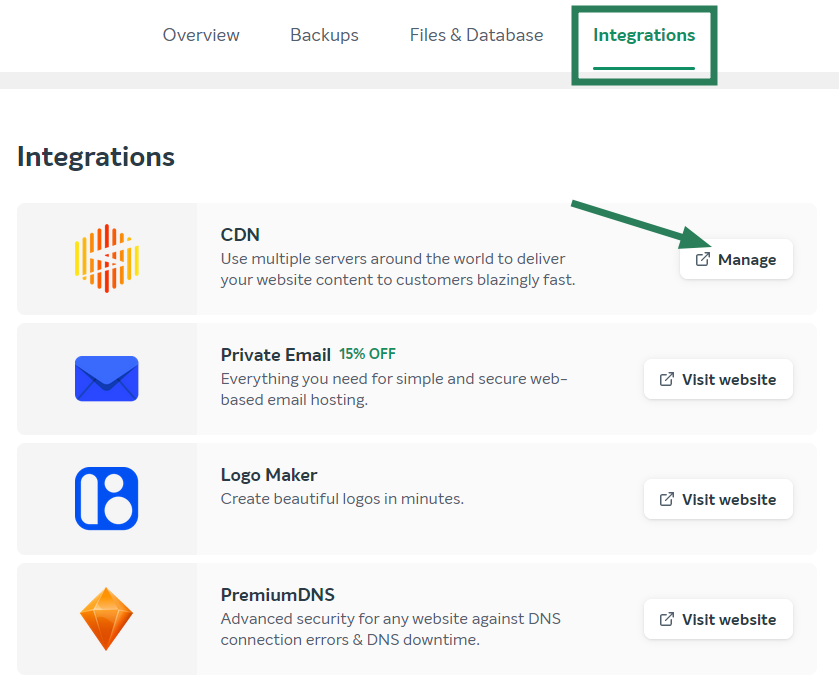Click the CDN orange burst logo icon
This screenshot has width=839, height=697.
(x=106, y=259)
